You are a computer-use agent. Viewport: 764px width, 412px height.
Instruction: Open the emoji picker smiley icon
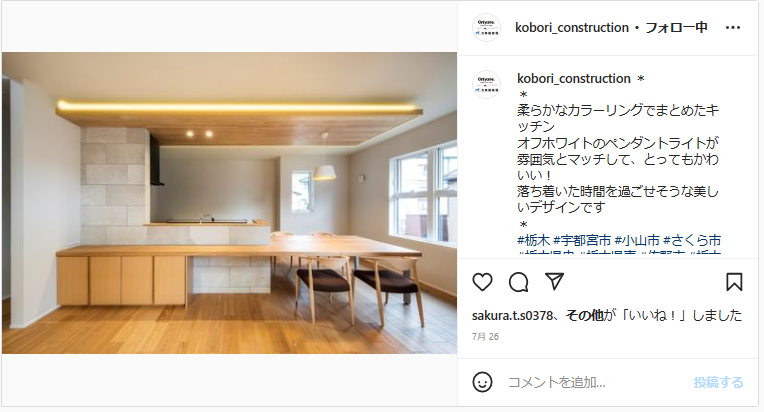pos(482,382)
